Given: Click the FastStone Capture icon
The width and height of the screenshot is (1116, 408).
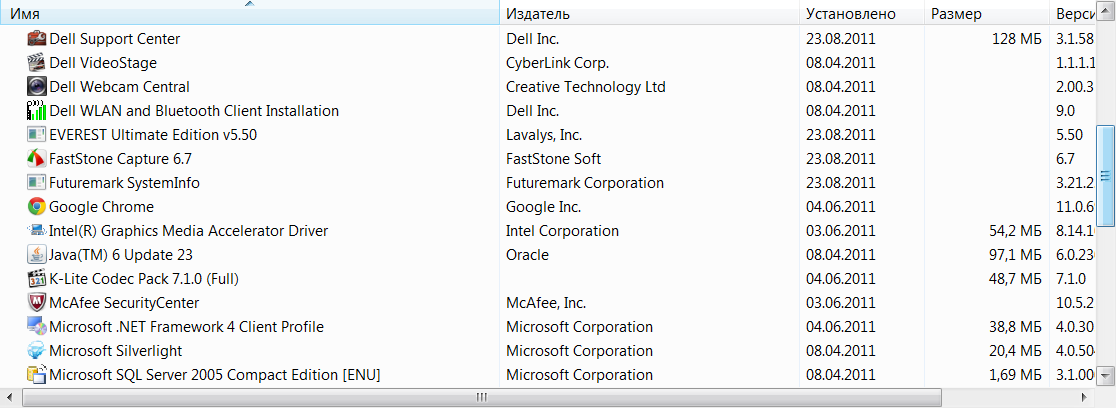Looking at the screenshot, I should coord(37,159).
